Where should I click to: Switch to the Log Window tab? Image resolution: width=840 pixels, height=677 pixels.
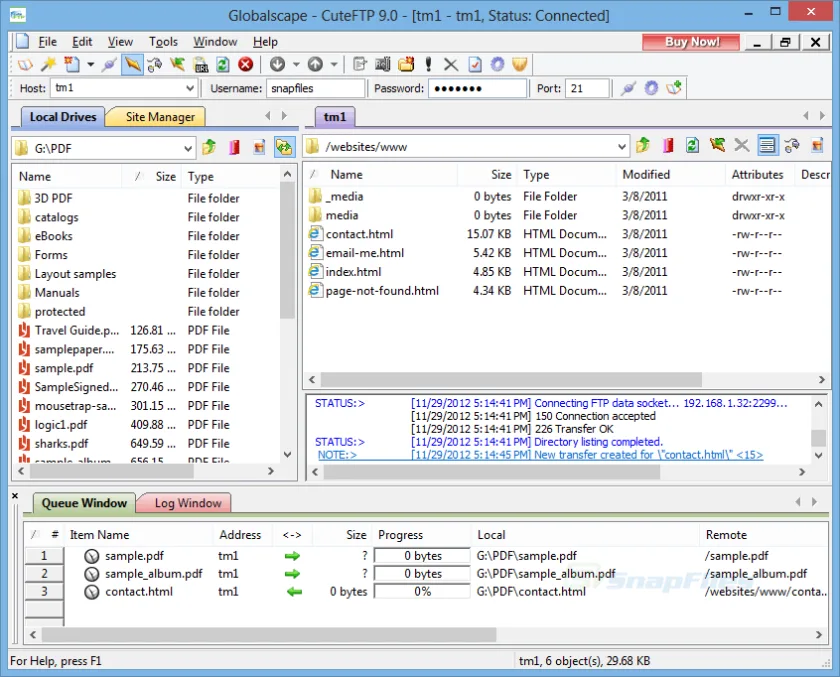(187, 503)
